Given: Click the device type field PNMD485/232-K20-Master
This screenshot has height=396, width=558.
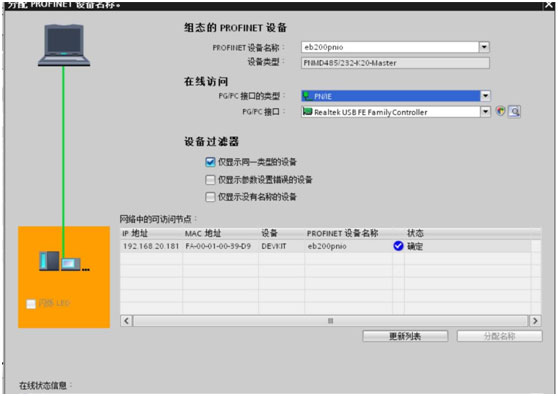Looking at the screenshot, I should [x=395, y=63].
